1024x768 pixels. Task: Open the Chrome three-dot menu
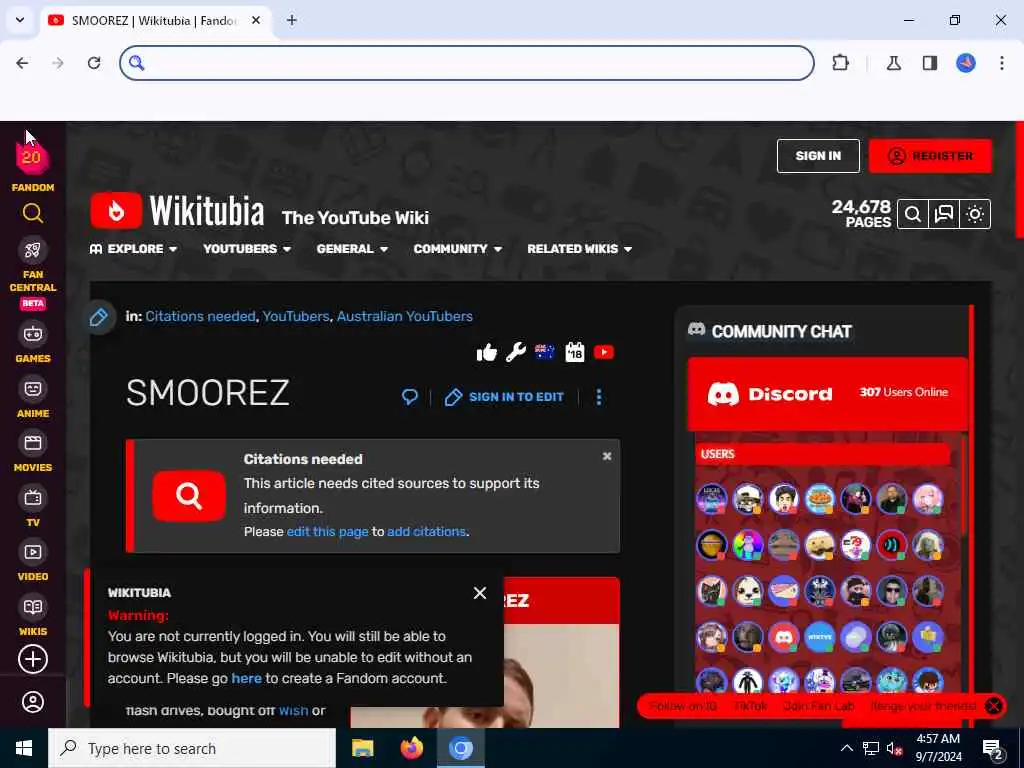pyautogui.click(x=1002, y=63)
